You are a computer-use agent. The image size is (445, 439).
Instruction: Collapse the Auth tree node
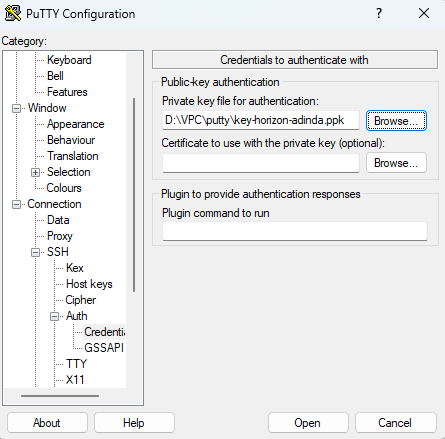[54, 316]
